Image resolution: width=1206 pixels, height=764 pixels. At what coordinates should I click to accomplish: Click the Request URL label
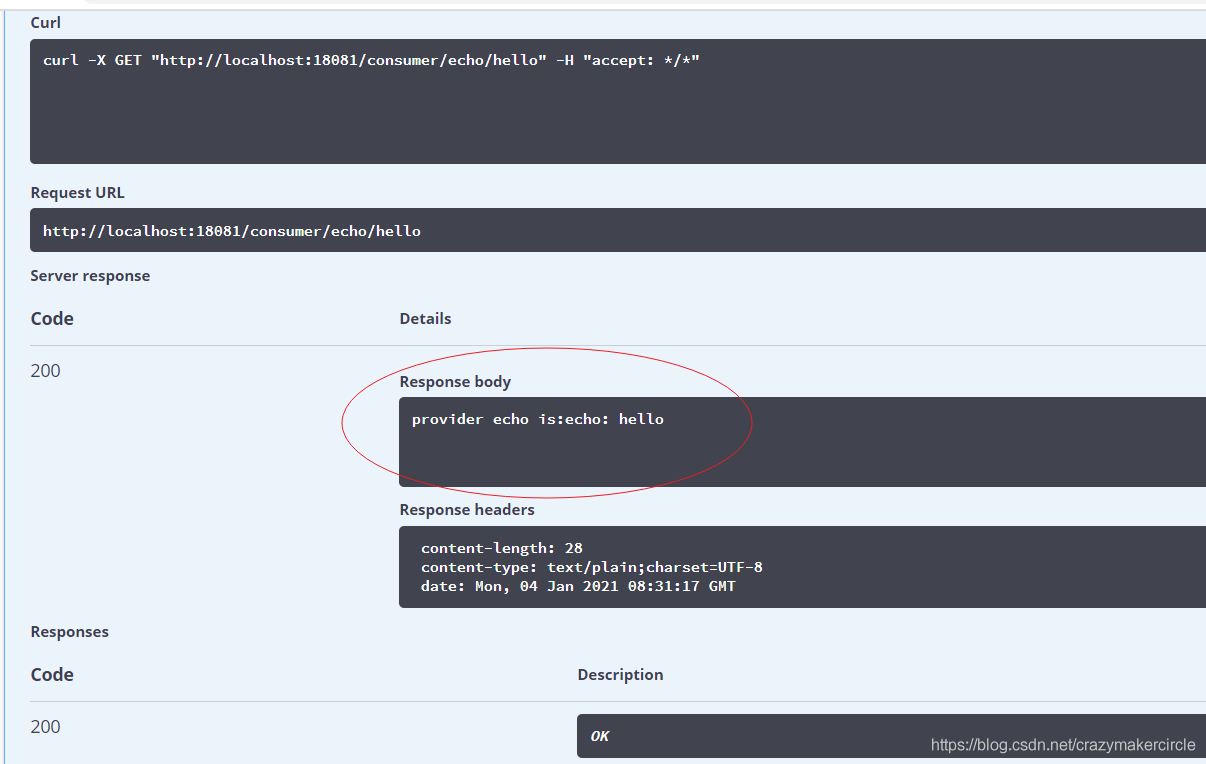tap(78, 193)
